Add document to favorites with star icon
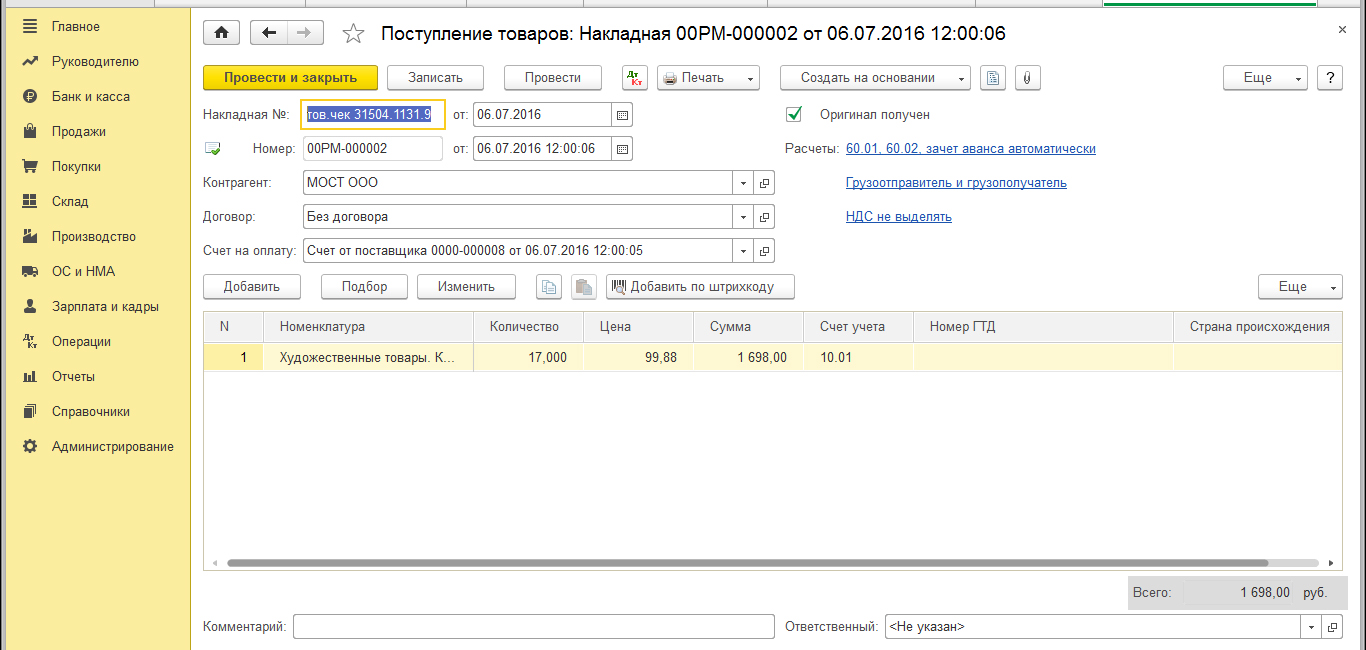Viewport: 1366px width, 650px height. point(353,34)
